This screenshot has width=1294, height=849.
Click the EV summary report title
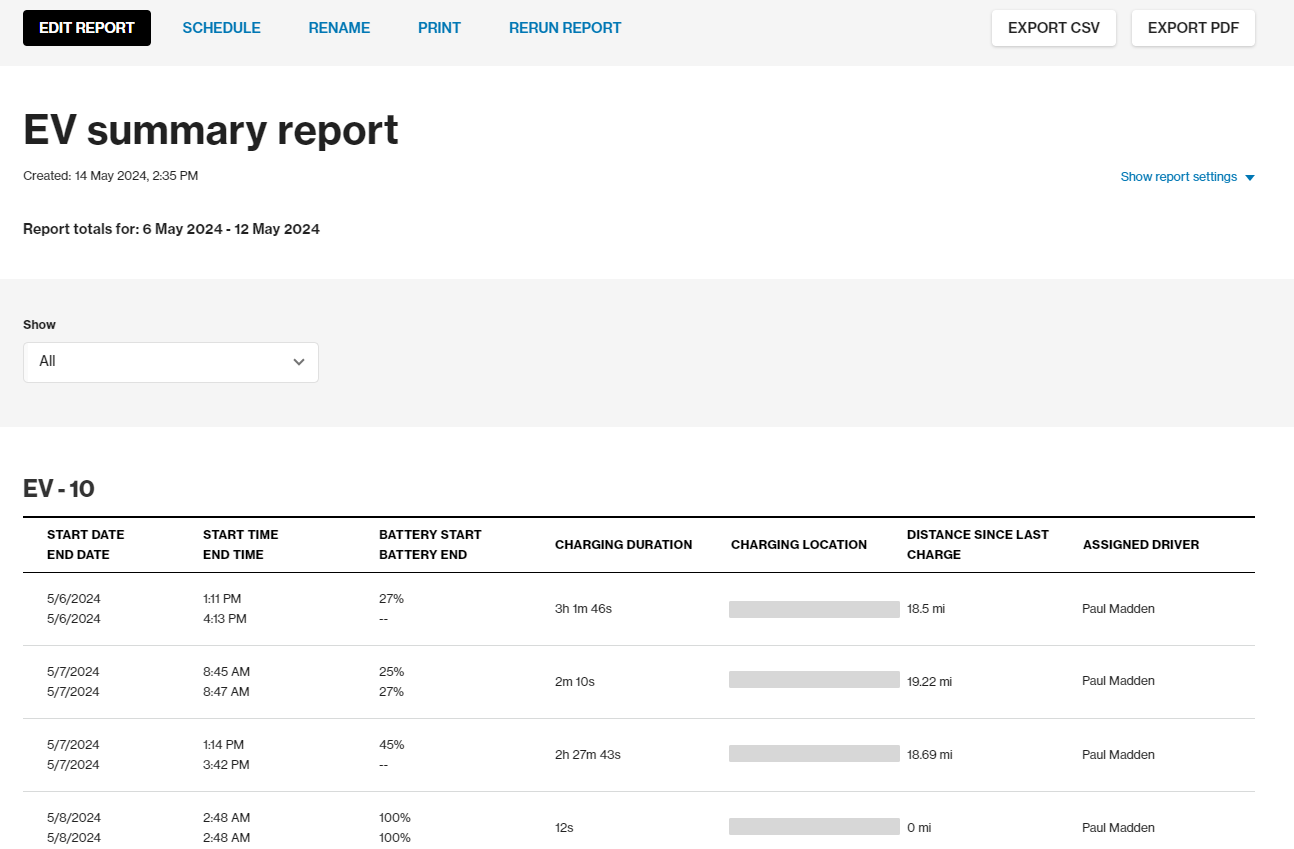pos(210,130)
